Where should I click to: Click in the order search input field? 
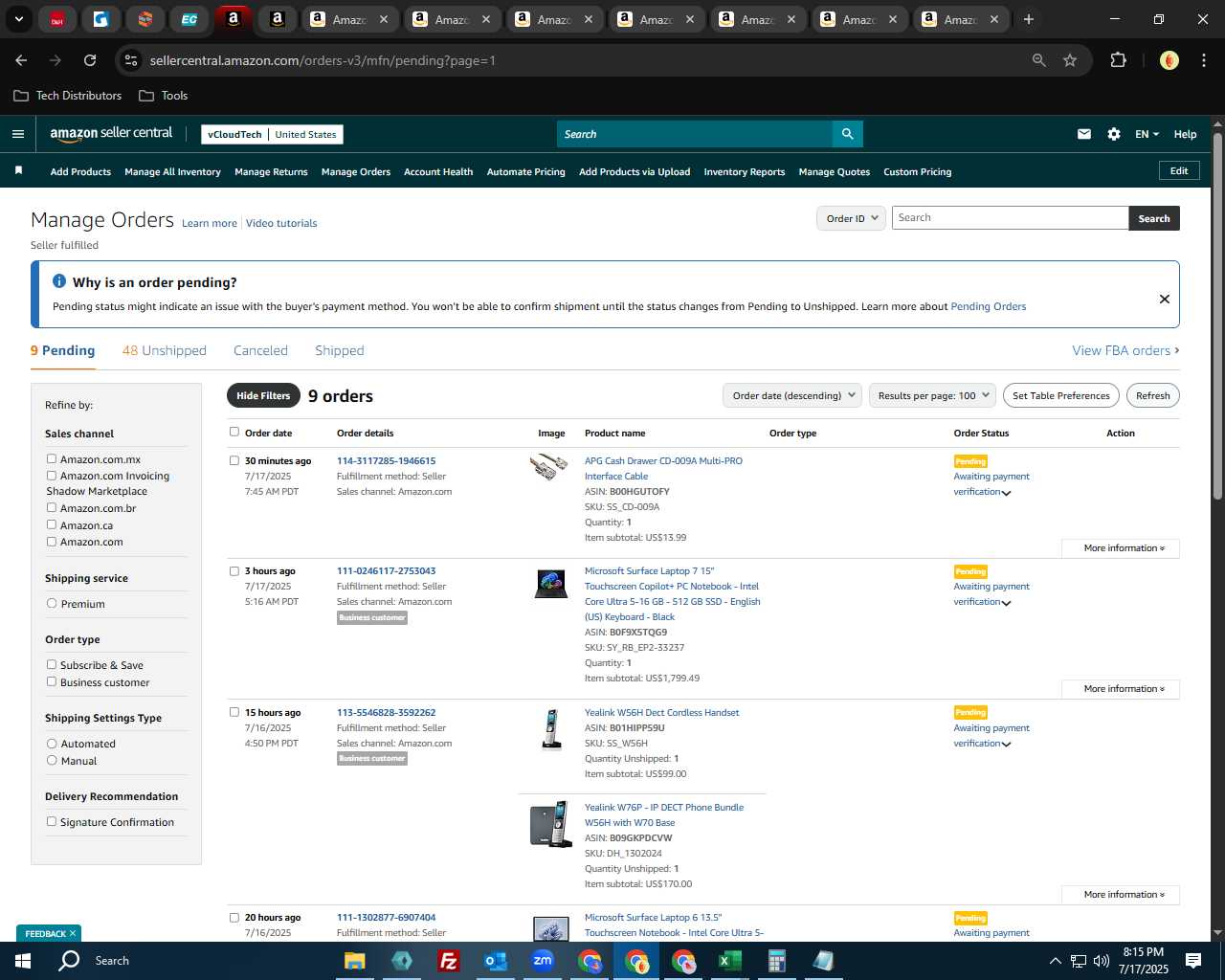coord(1010,218)
